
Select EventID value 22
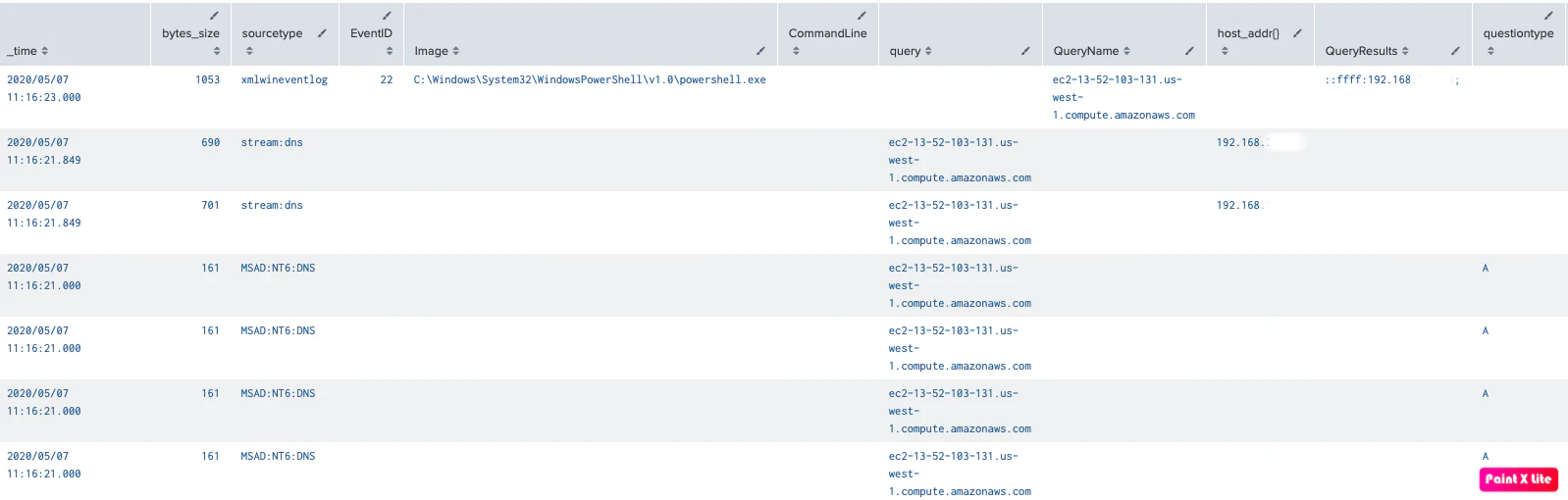[387, 80]
